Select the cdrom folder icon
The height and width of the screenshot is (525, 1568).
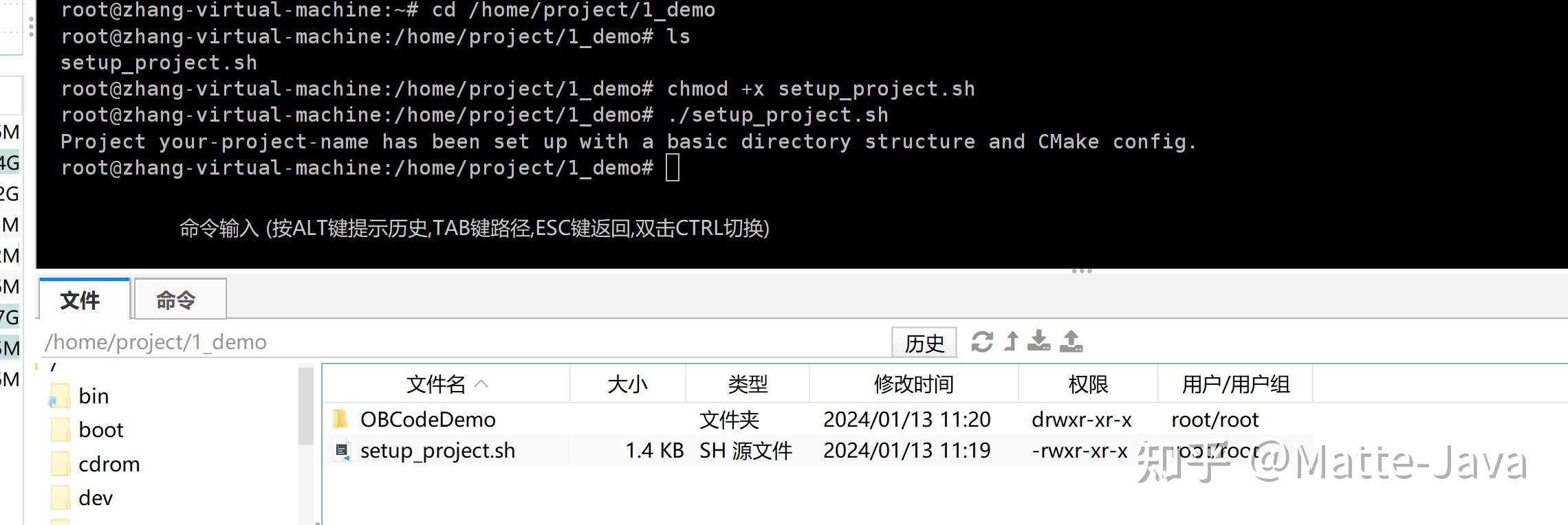[60, 463]
